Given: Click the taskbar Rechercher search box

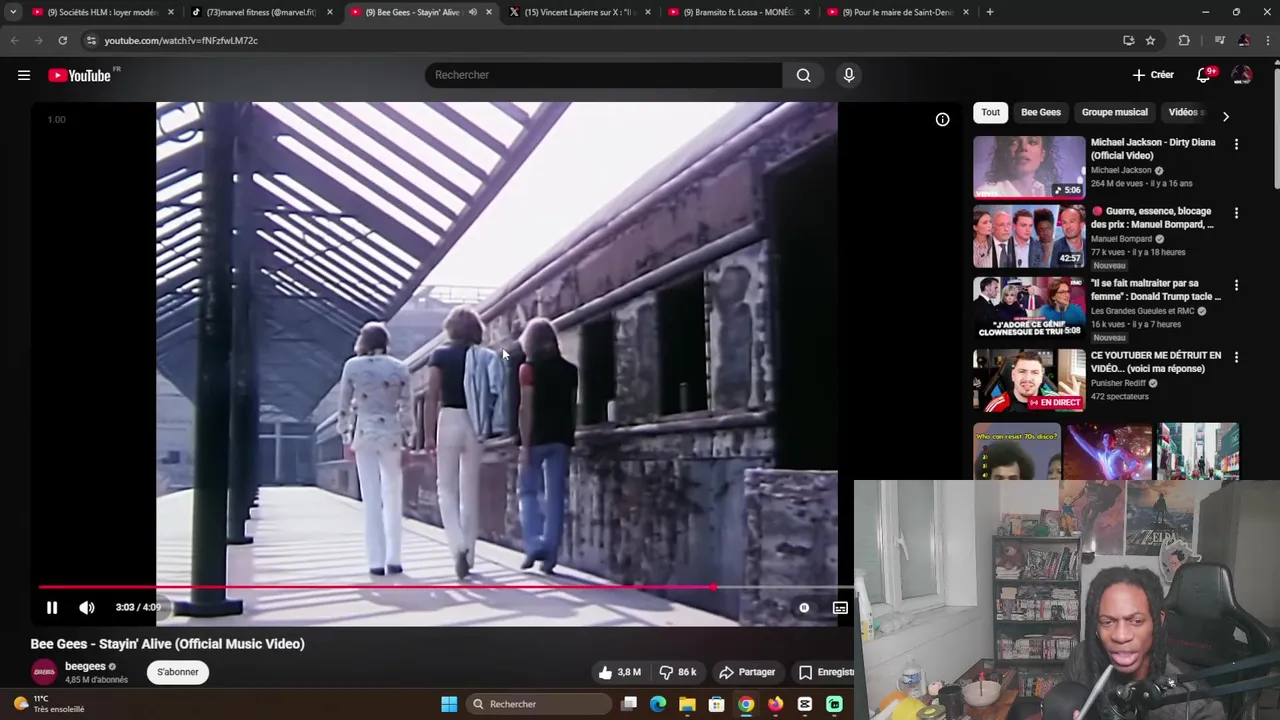Looking at the screenshot, I should (x=539, y=704).
